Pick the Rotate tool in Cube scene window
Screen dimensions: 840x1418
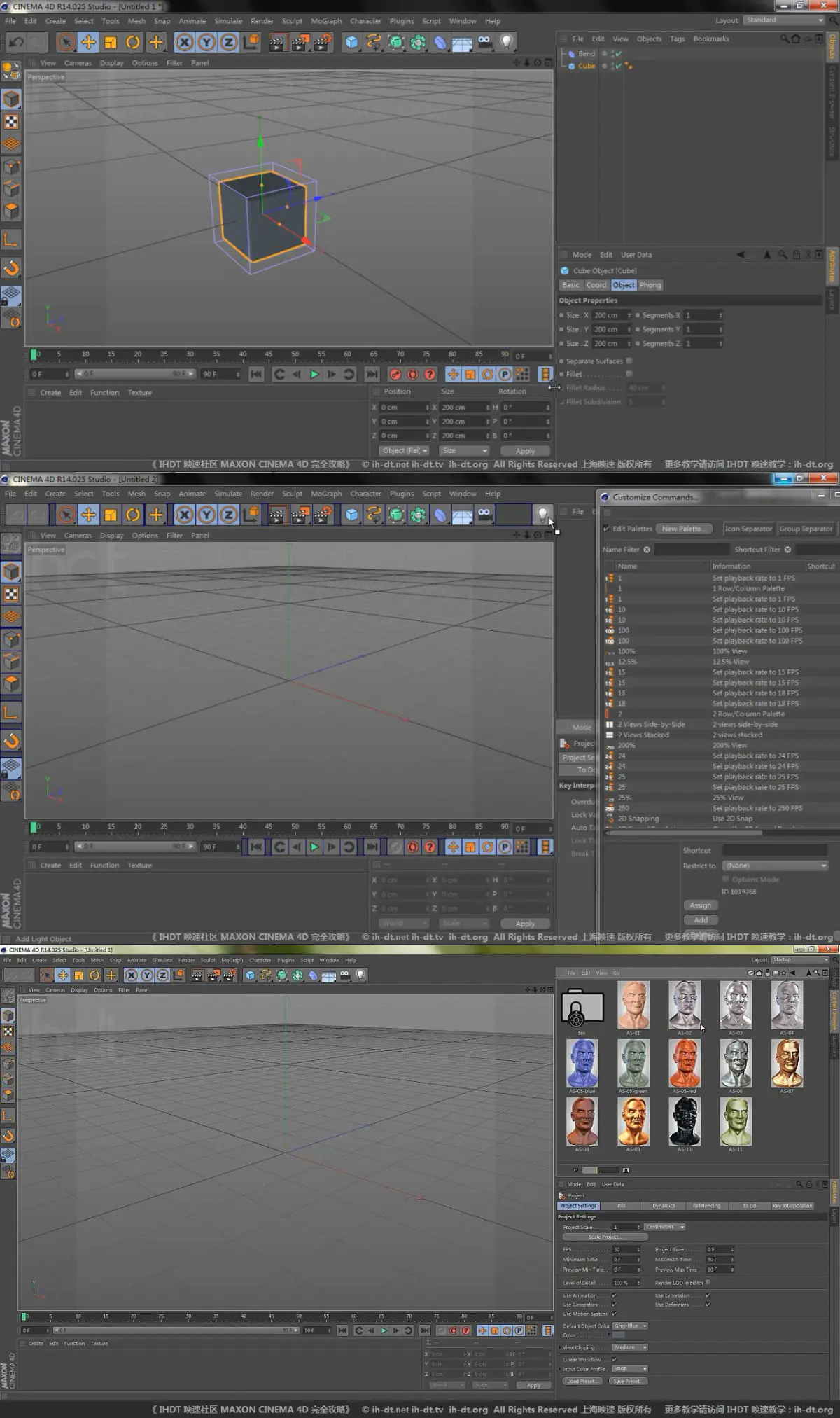pos(133,43)
